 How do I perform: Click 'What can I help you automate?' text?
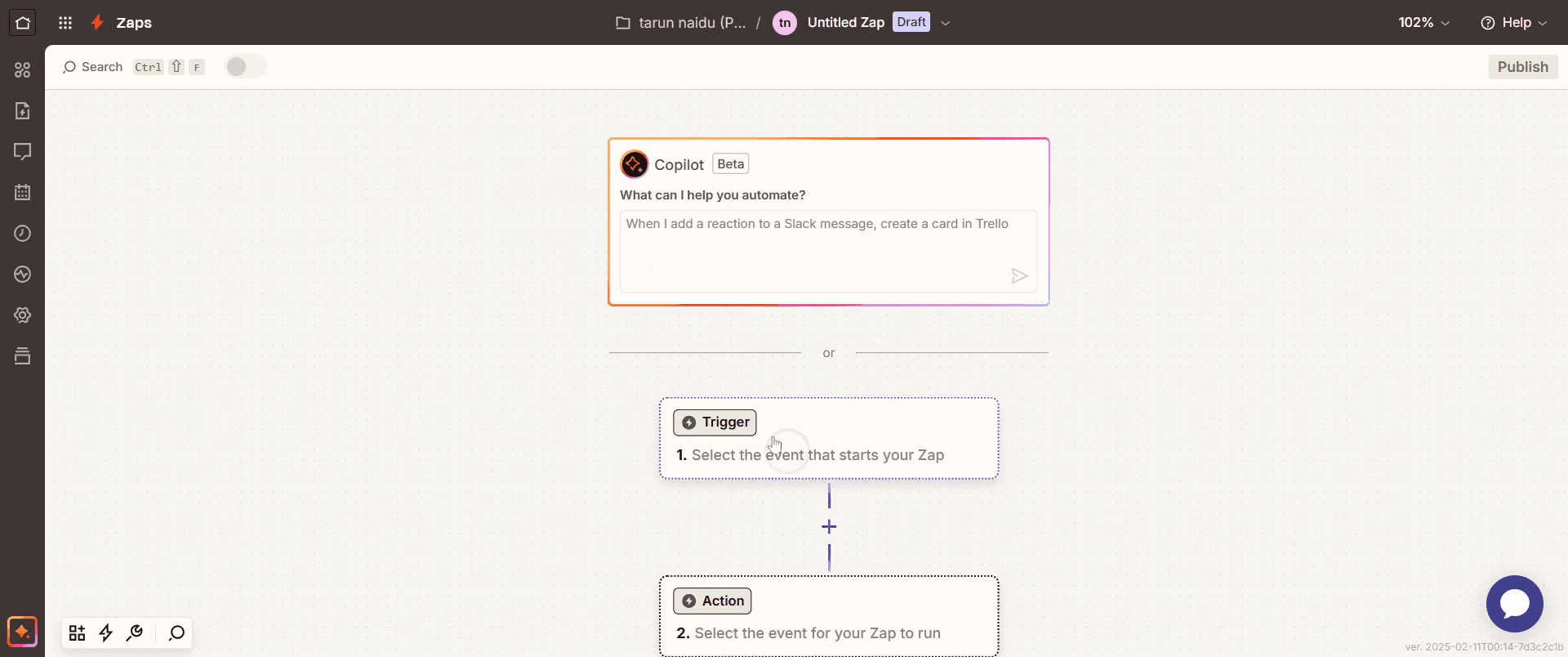[712, 195]
